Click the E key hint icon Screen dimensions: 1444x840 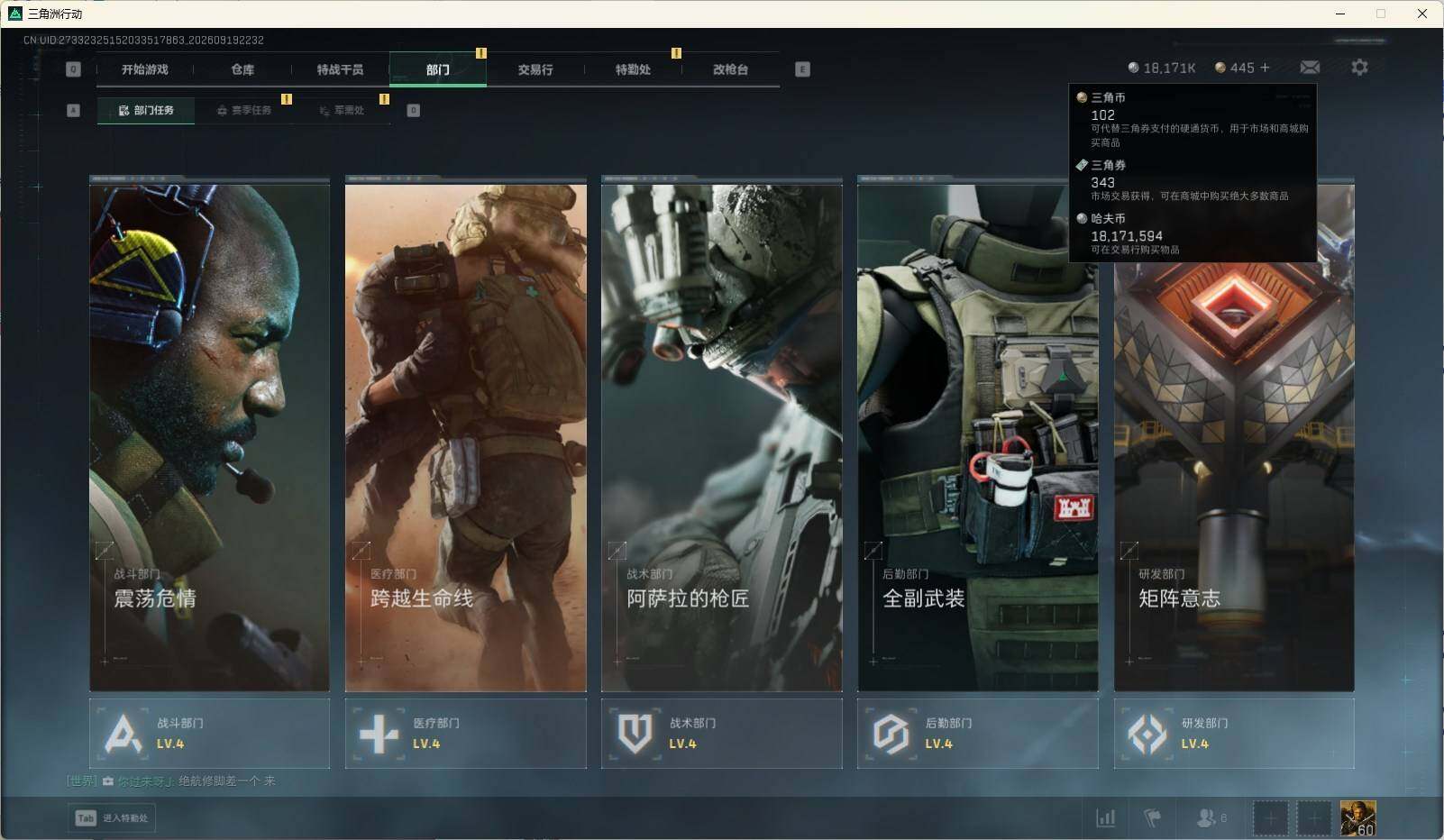point(802,69)
